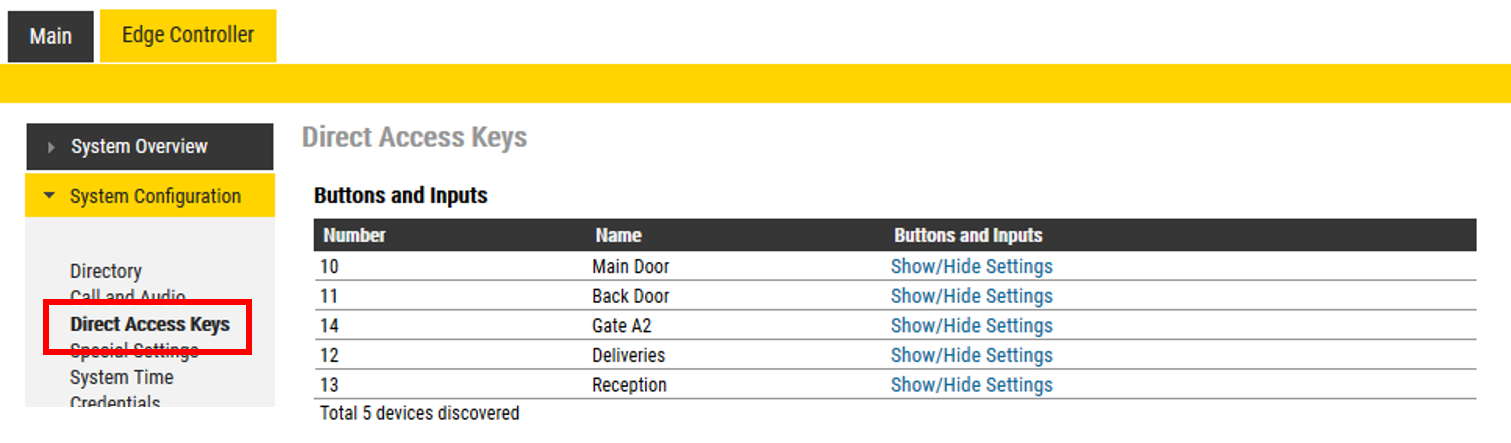Click the Number column header
Image resolution: width=1511 pixels, height=443 pixels.
pos(354,236)
